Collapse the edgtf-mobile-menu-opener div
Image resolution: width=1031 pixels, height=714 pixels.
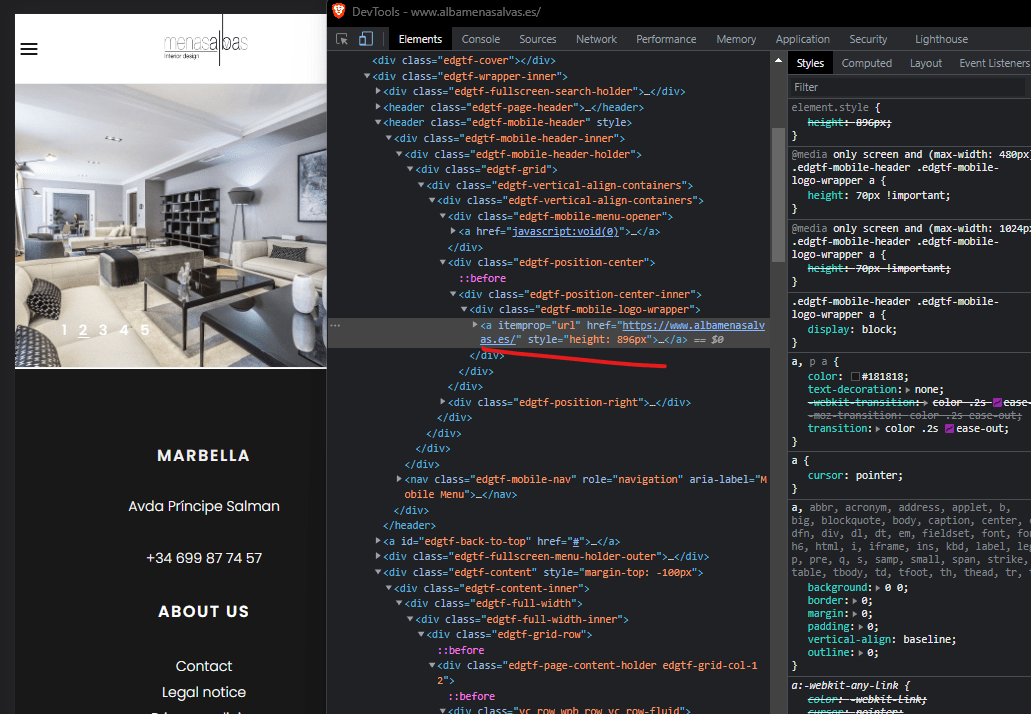443,216
